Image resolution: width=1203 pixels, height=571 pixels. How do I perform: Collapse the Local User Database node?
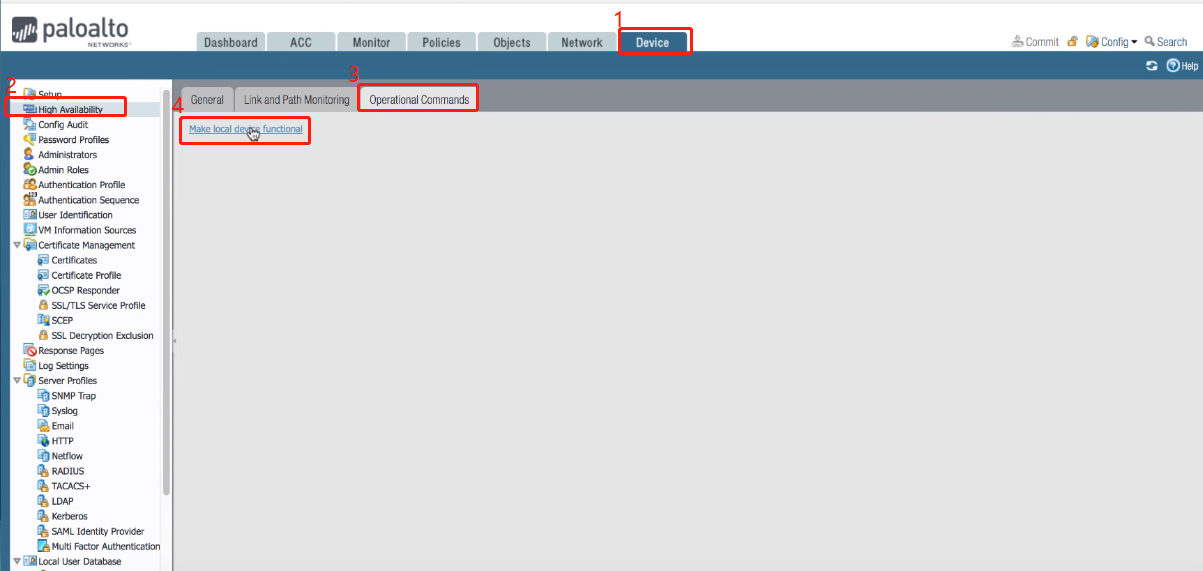(x=17, y=562)
